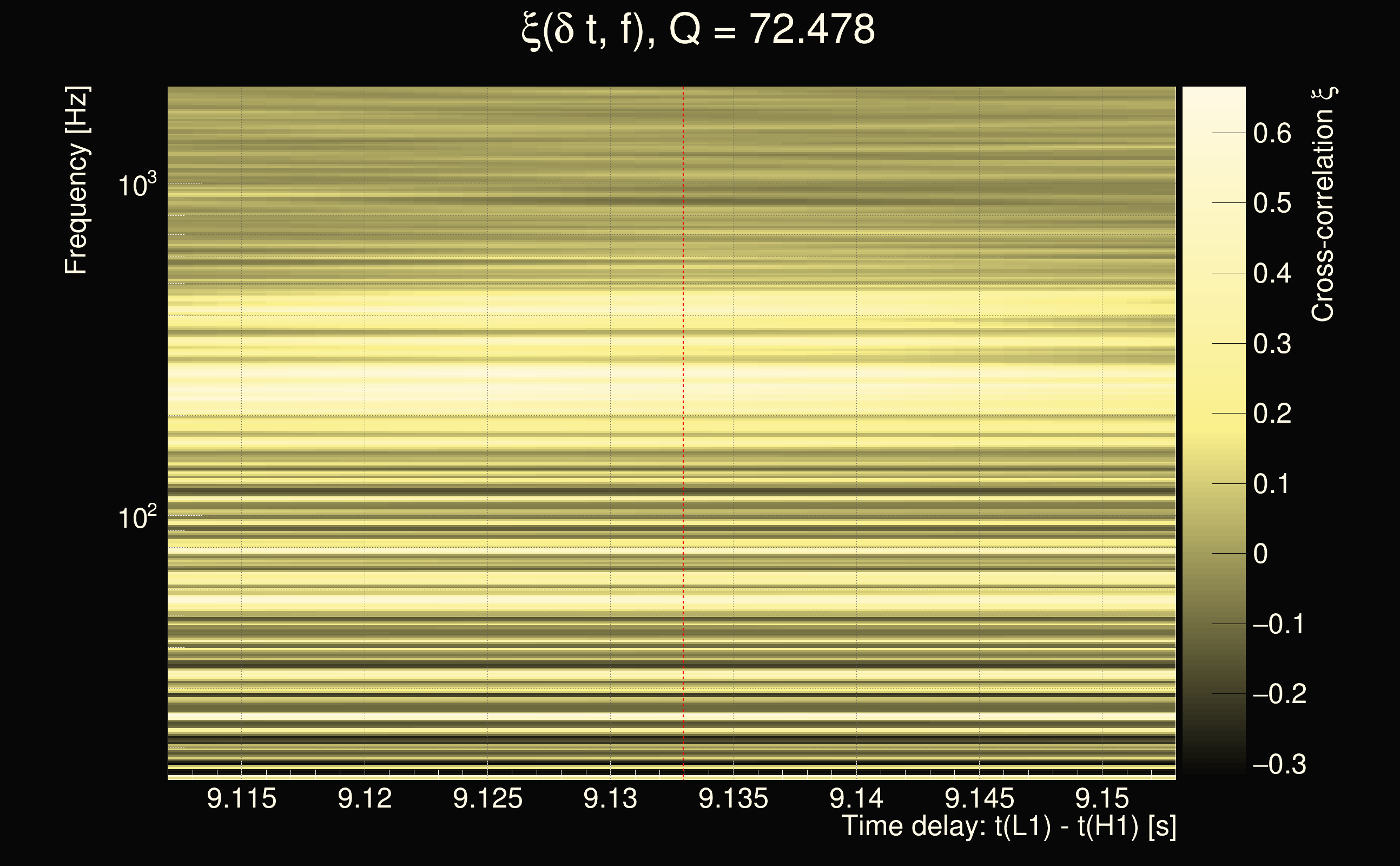The image size is (1400, 866).
Task: Click the 9.12 time delay tick label
Action: pyautogui.click(x=365, y=798)
